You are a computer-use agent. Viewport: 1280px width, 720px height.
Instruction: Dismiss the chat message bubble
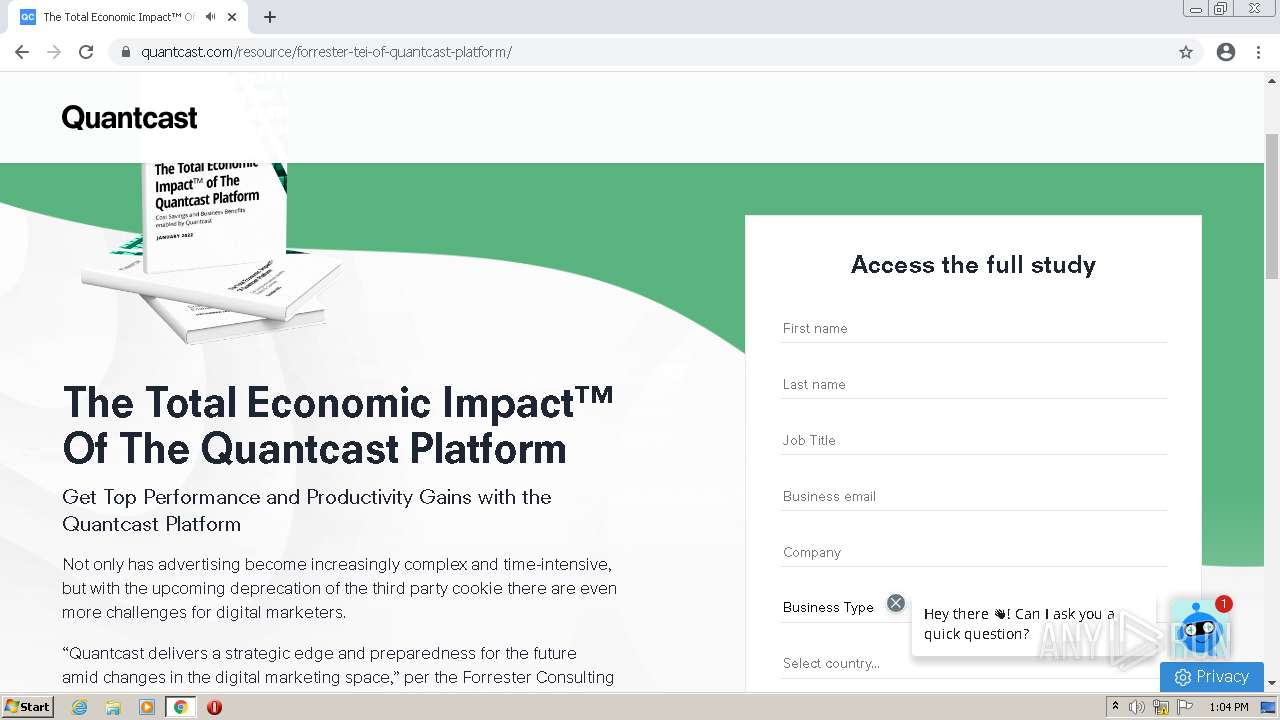click(x=896, y=603)
